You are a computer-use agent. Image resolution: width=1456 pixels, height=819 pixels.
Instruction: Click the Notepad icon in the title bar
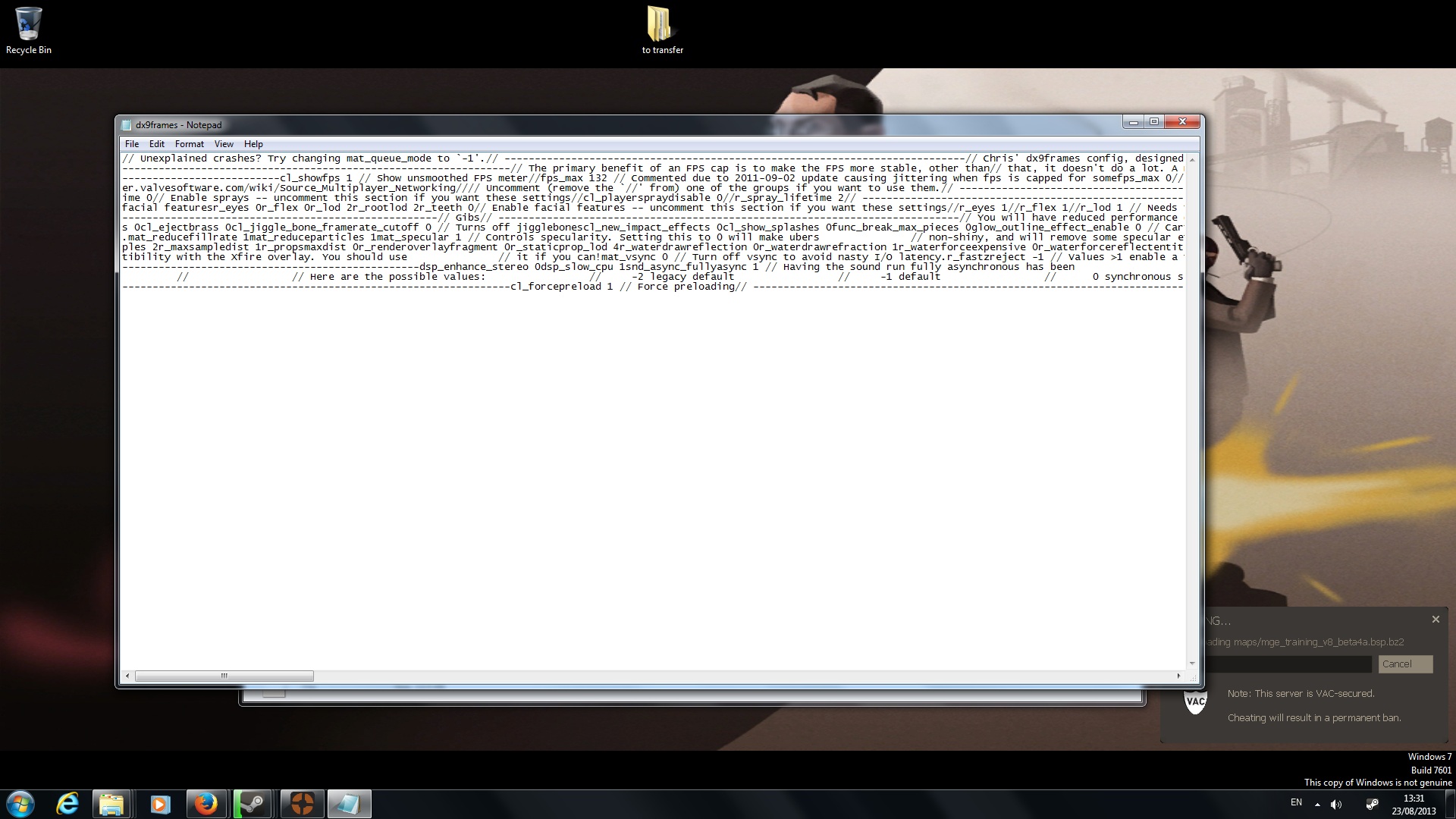pyautogui.click(x=127, y=125)
